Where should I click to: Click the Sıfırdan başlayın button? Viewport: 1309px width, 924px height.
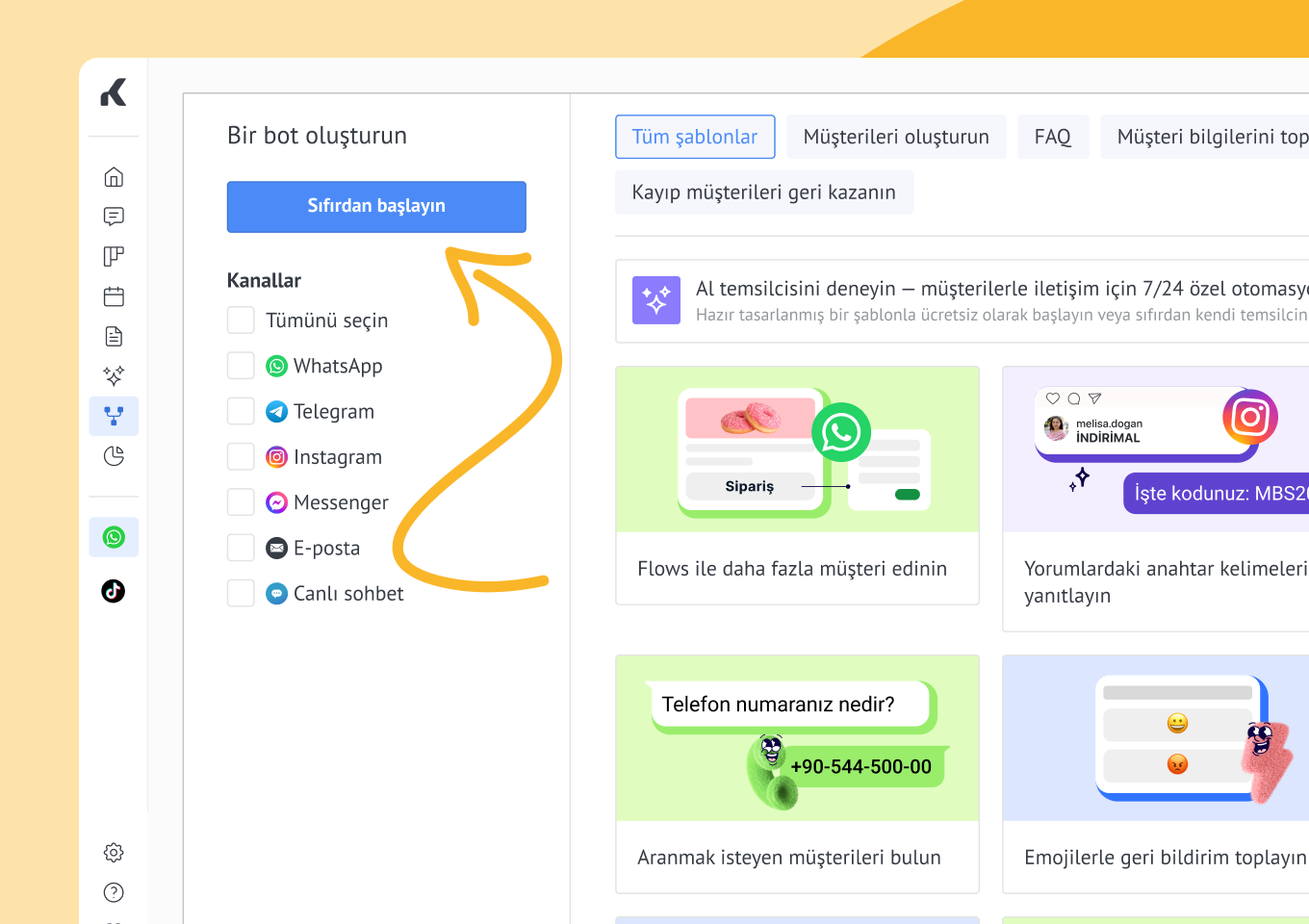coord(376,207)
